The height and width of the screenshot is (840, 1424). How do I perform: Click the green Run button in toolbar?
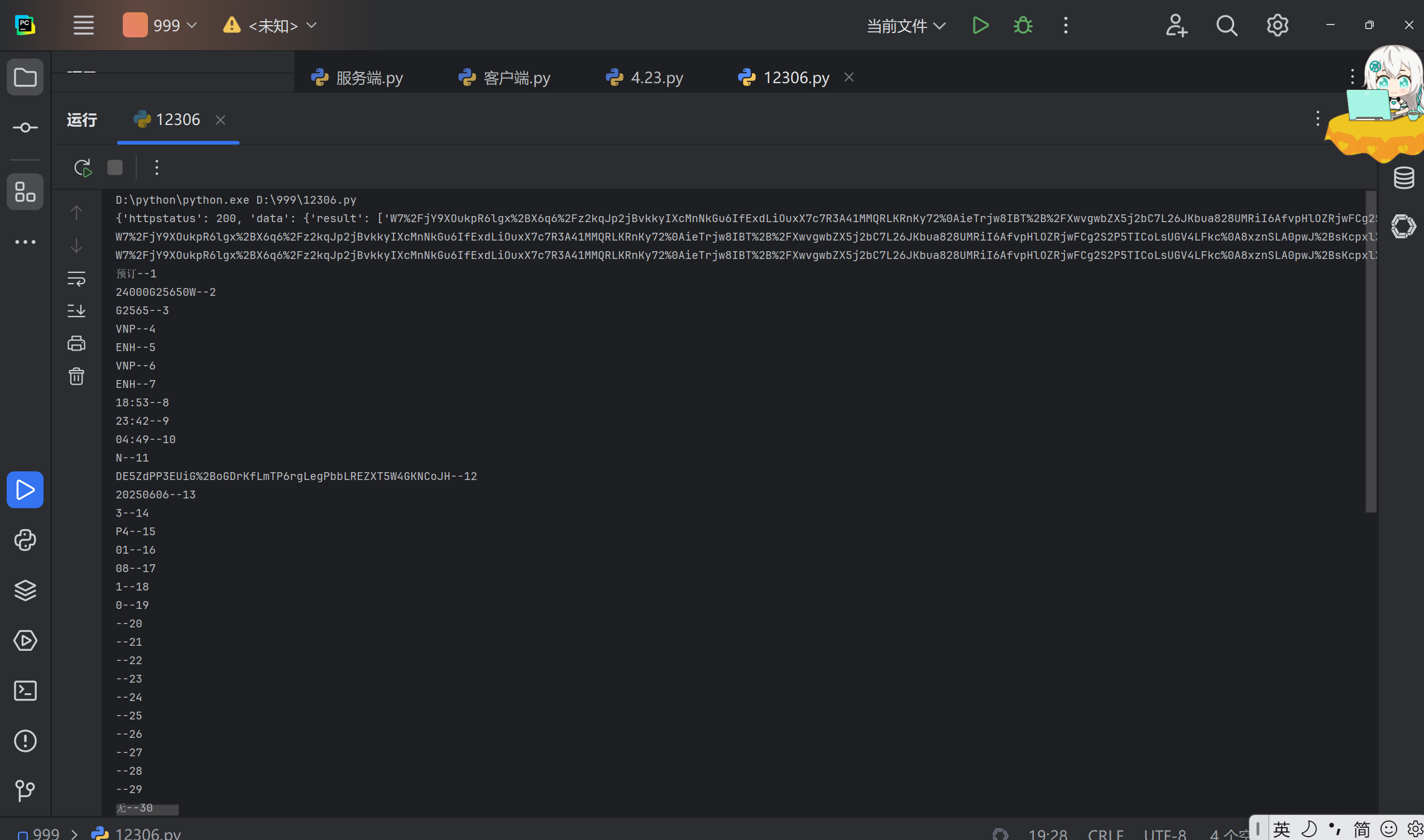980,26
